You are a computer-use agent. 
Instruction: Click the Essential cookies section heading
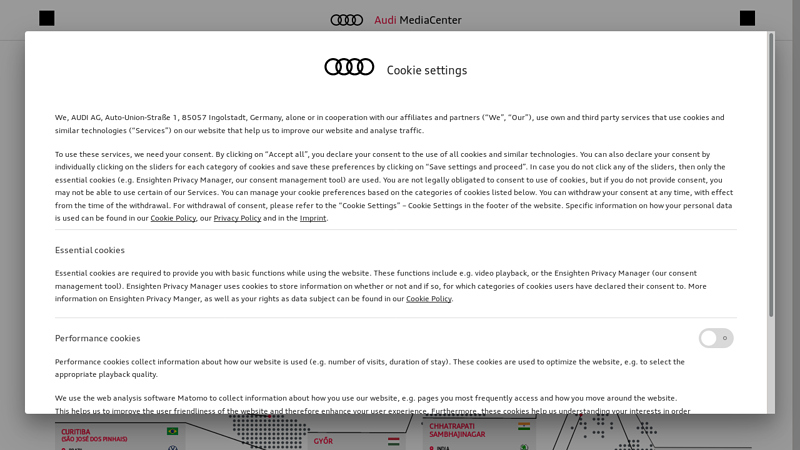tap(90, 250)
